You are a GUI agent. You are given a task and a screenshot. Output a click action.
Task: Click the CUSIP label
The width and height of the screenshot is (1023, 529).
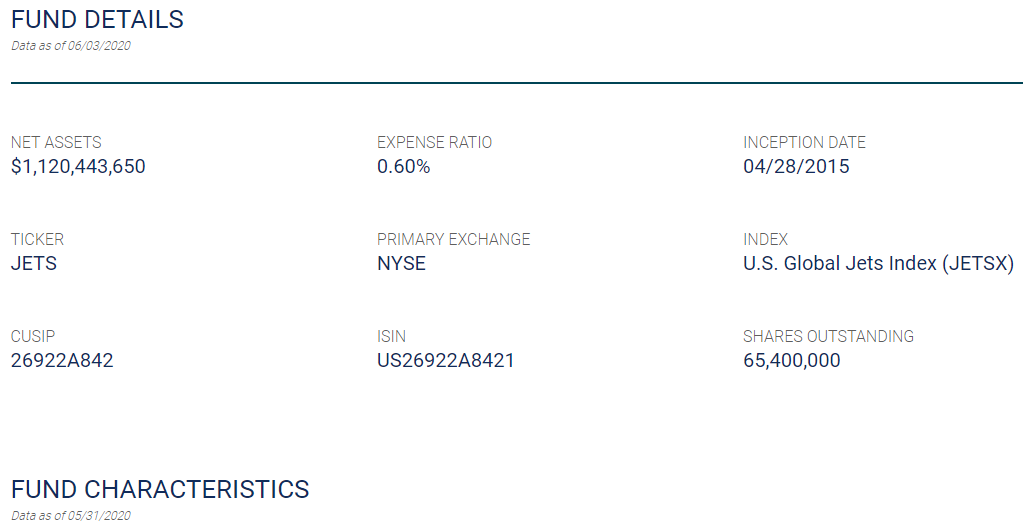click(32, 336)
